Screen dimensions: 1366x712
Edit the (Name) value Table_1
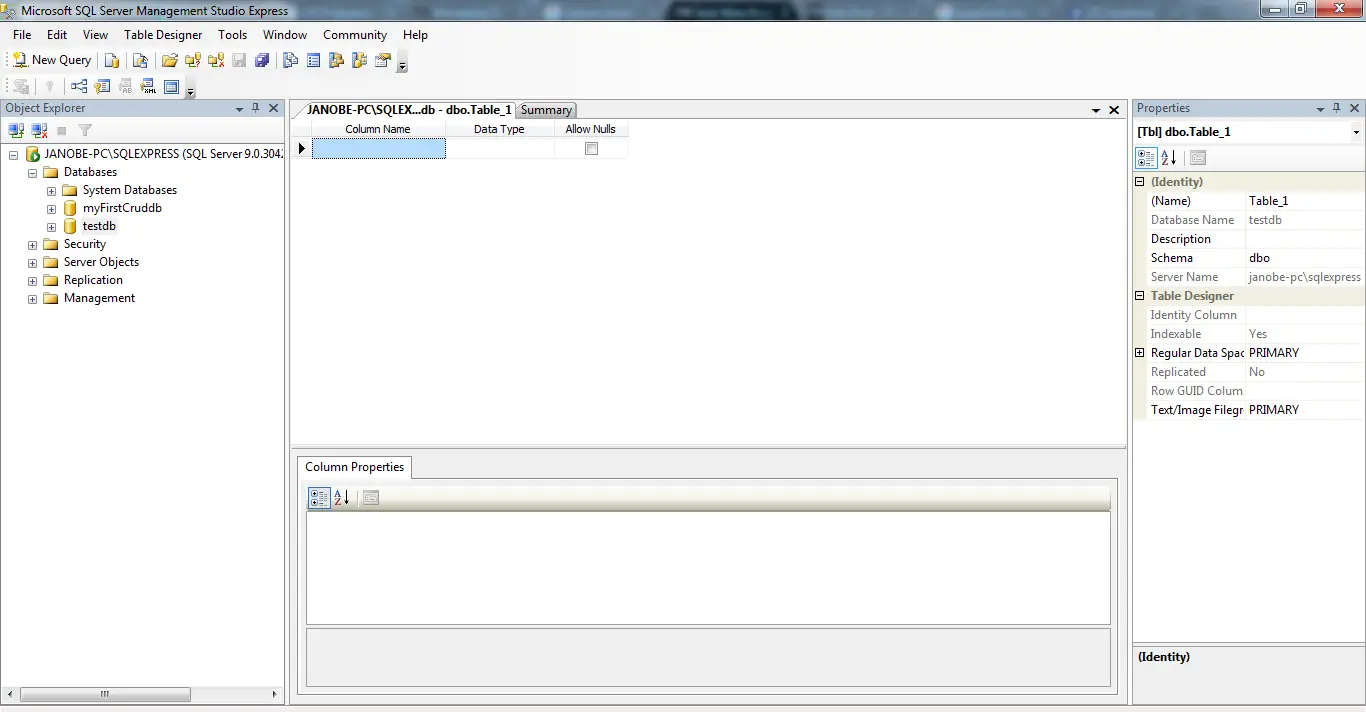[1304, 201]
